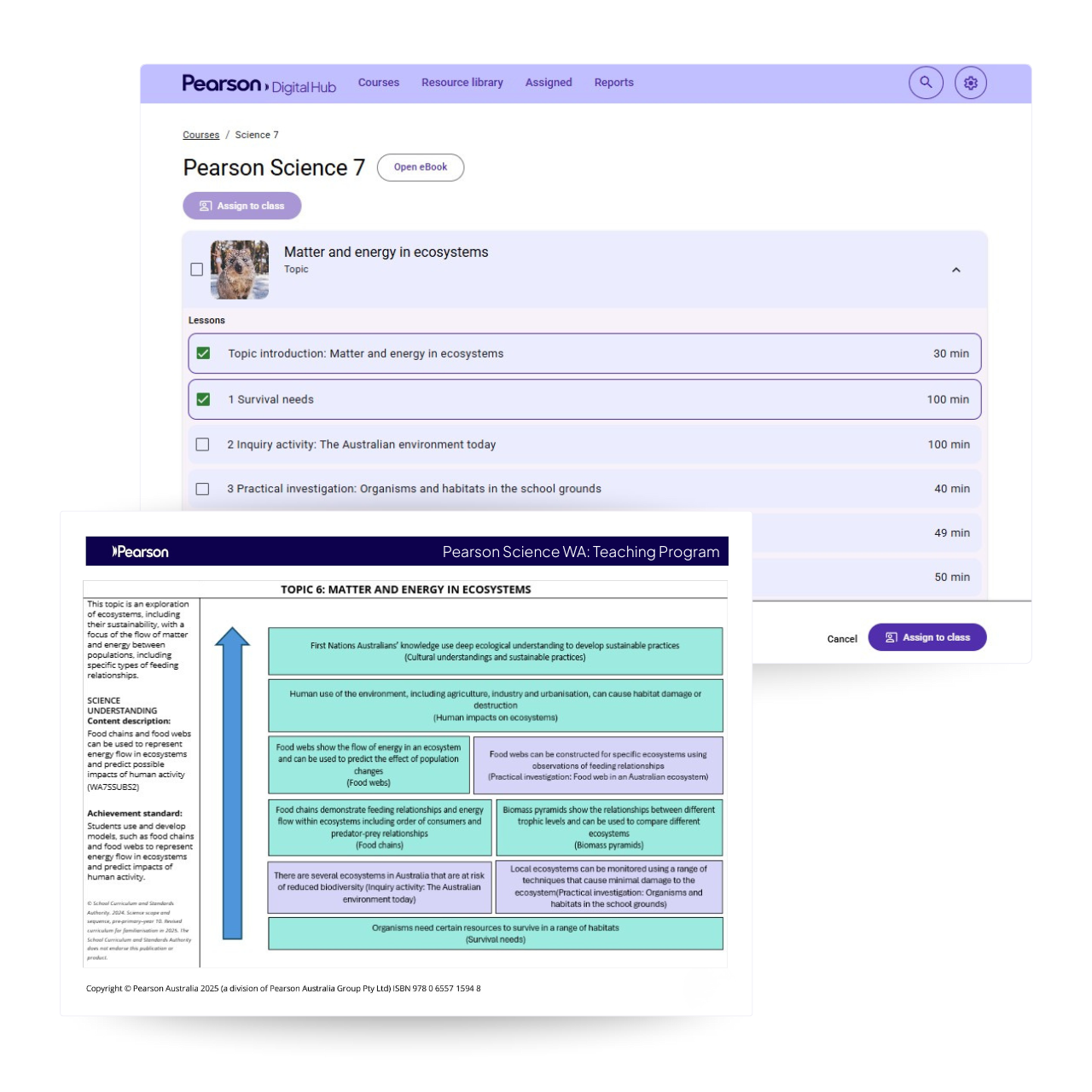
Task: Select the Matter and energy topic checkbox
Action: (197, 270)
